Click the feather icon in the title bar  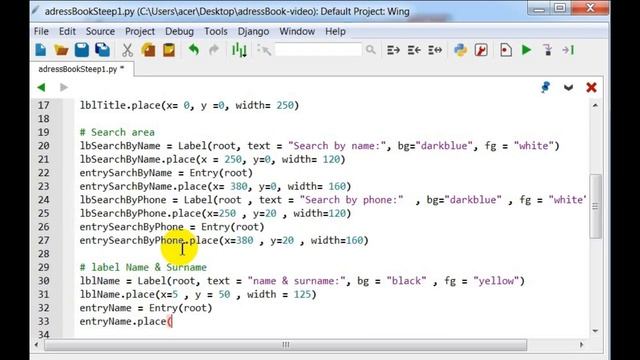click(x=36, y=11)
